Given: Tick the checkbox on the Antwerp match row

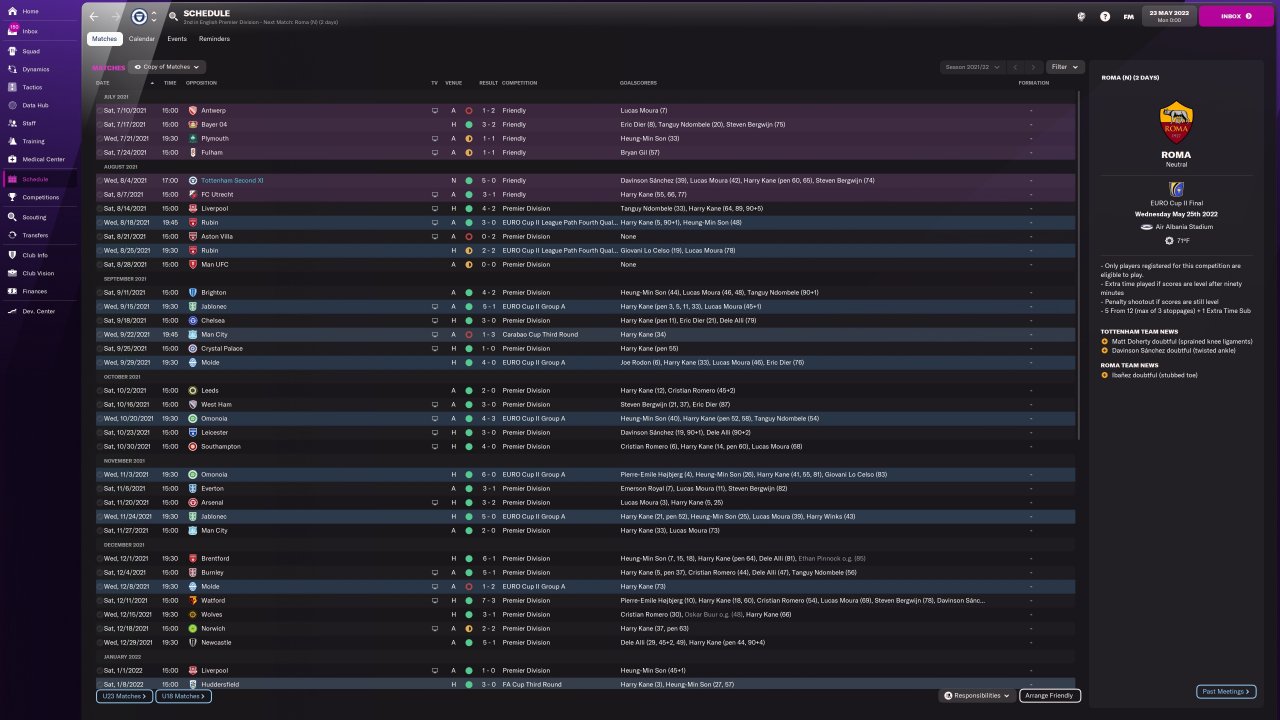Looking at the screenshot, I should pos(99,110).
